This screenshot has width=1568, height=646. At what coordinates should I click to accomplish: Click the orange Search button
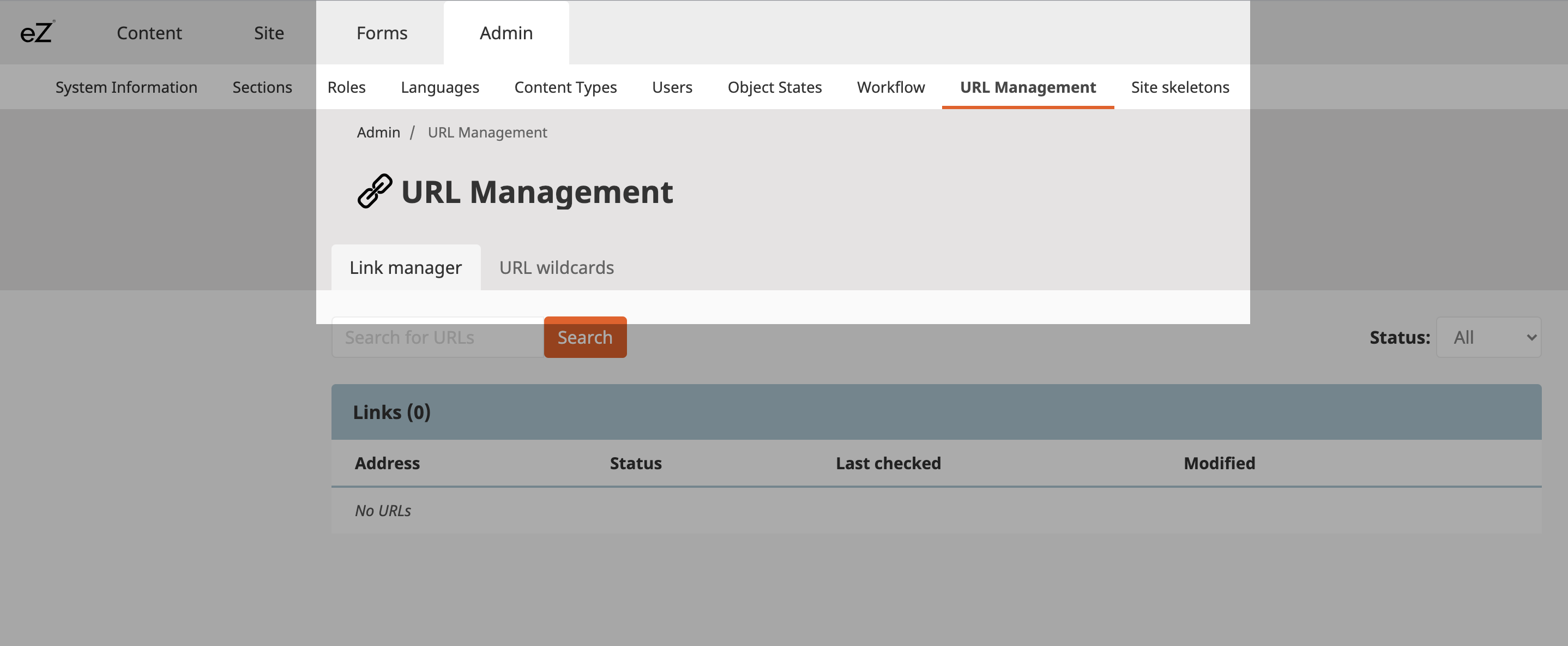point(585,337)
